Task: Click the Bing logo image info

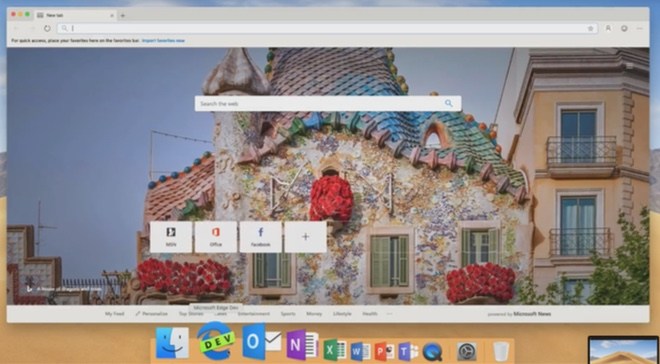Action: pos(29,289)
